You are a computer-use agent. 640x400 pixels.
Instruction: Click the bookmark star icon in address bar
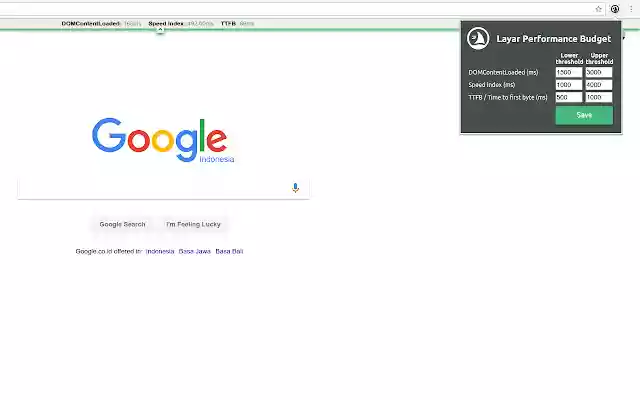598,9
